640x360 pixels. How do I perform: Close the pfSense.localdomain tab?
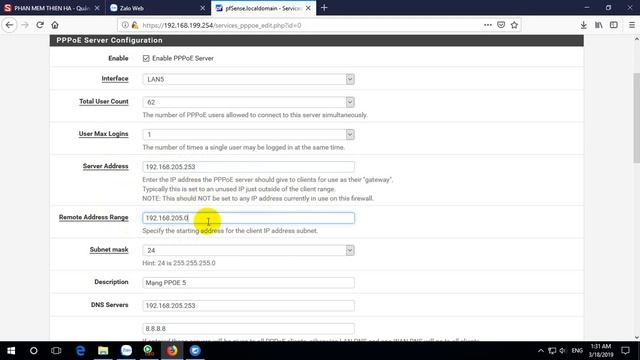(308, 8)
